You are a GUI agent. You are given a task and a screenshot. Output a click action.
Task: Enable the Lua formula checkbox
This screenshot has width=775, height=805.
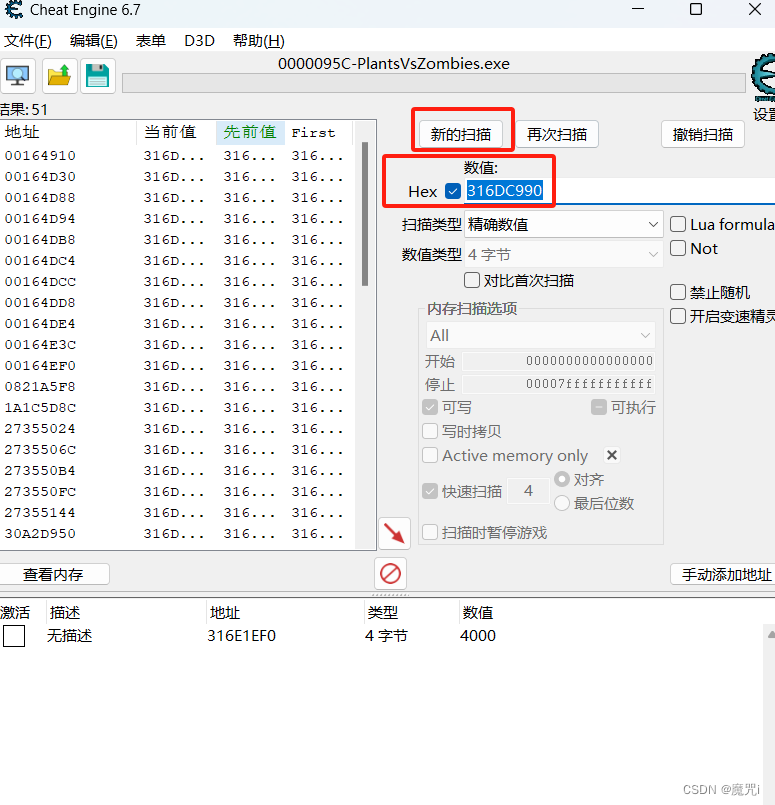678,224
